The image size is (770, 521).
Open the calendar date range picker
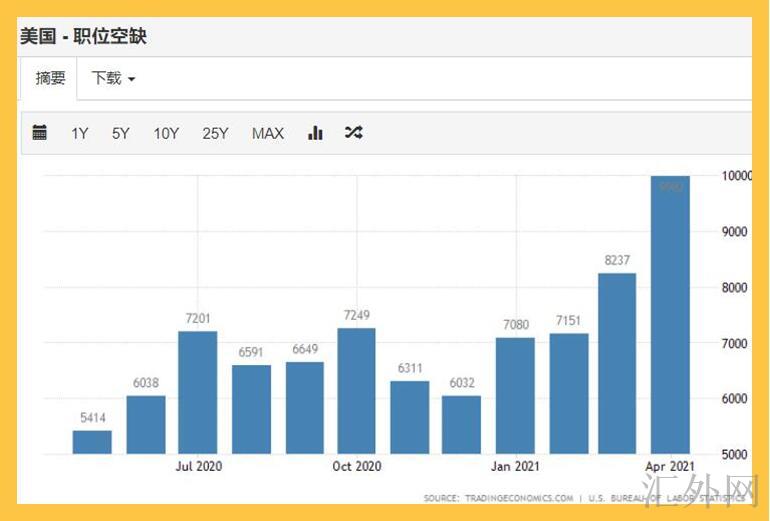click(40, 133)
